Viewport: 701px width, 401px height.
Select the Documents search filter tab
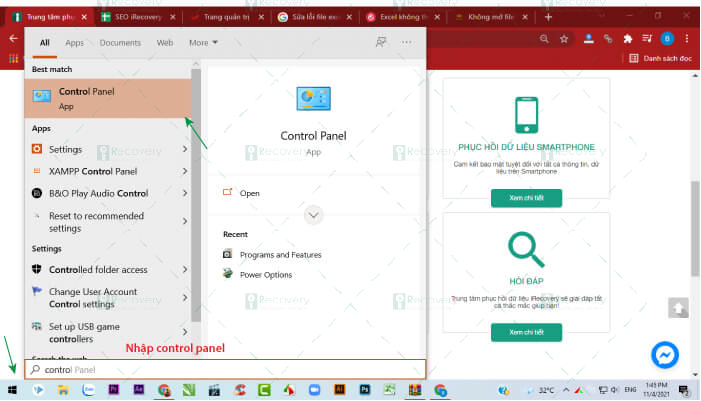[120, 42]
